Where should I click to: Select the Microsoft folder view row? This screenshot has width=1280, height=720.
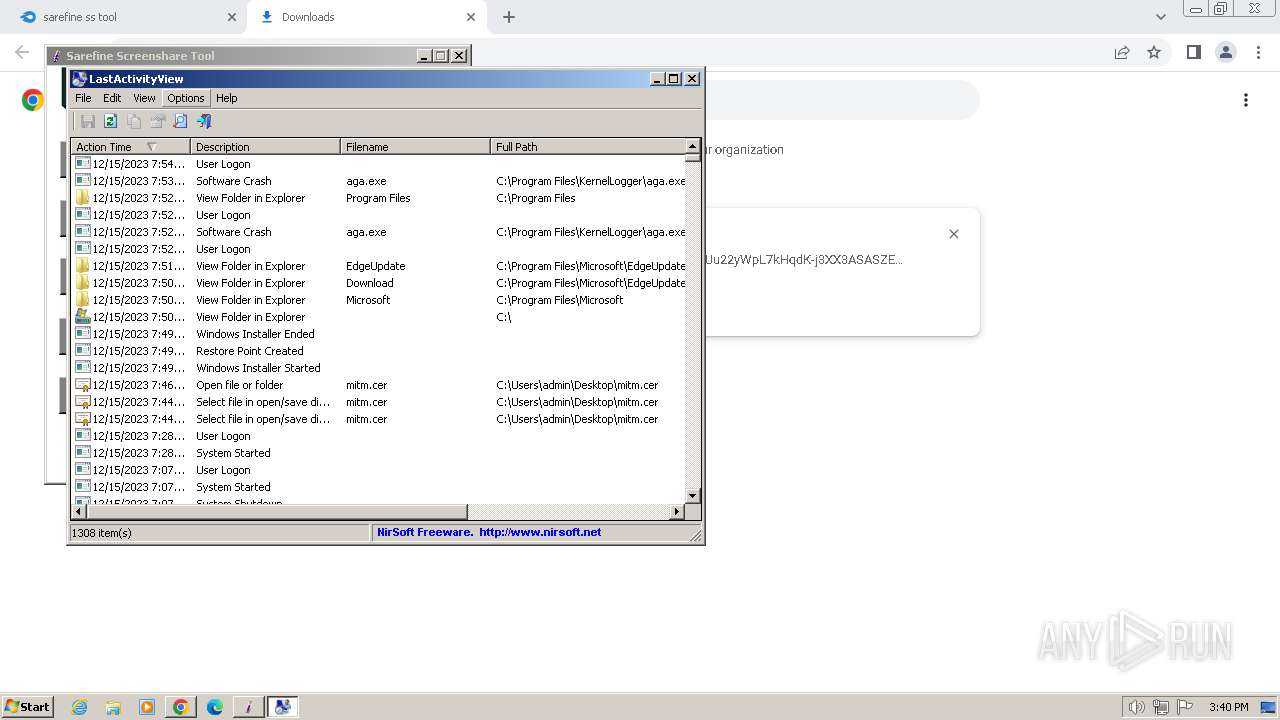(x=379, y=300)
